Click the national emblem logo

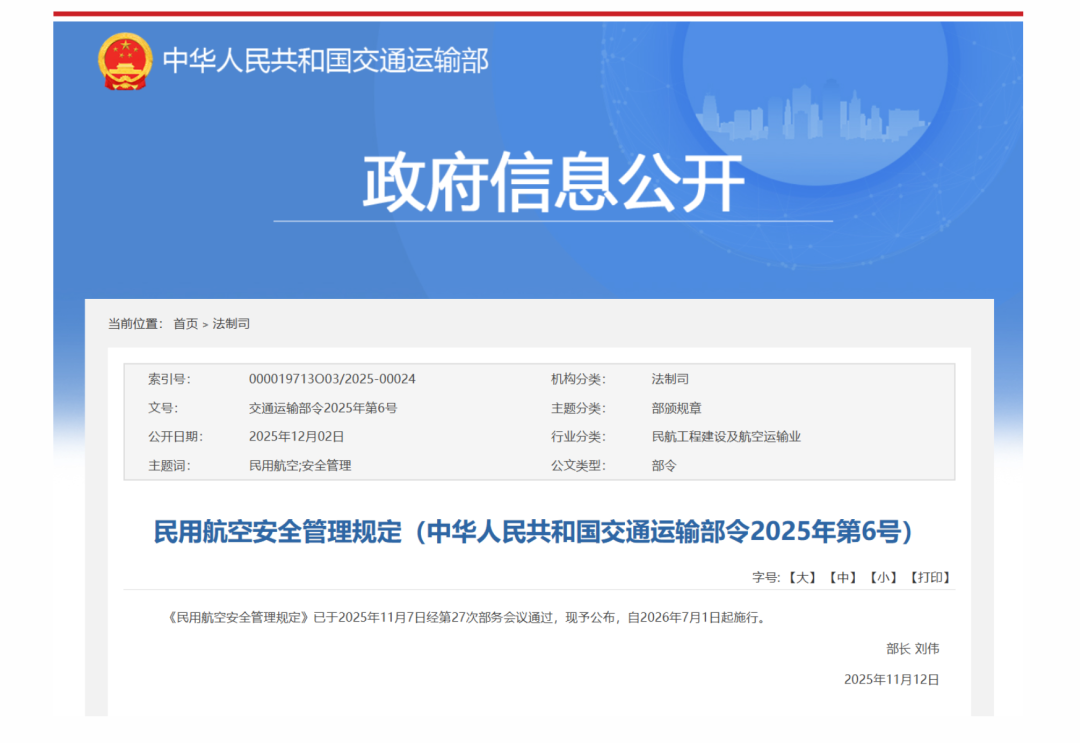click(x=125, y=61)
